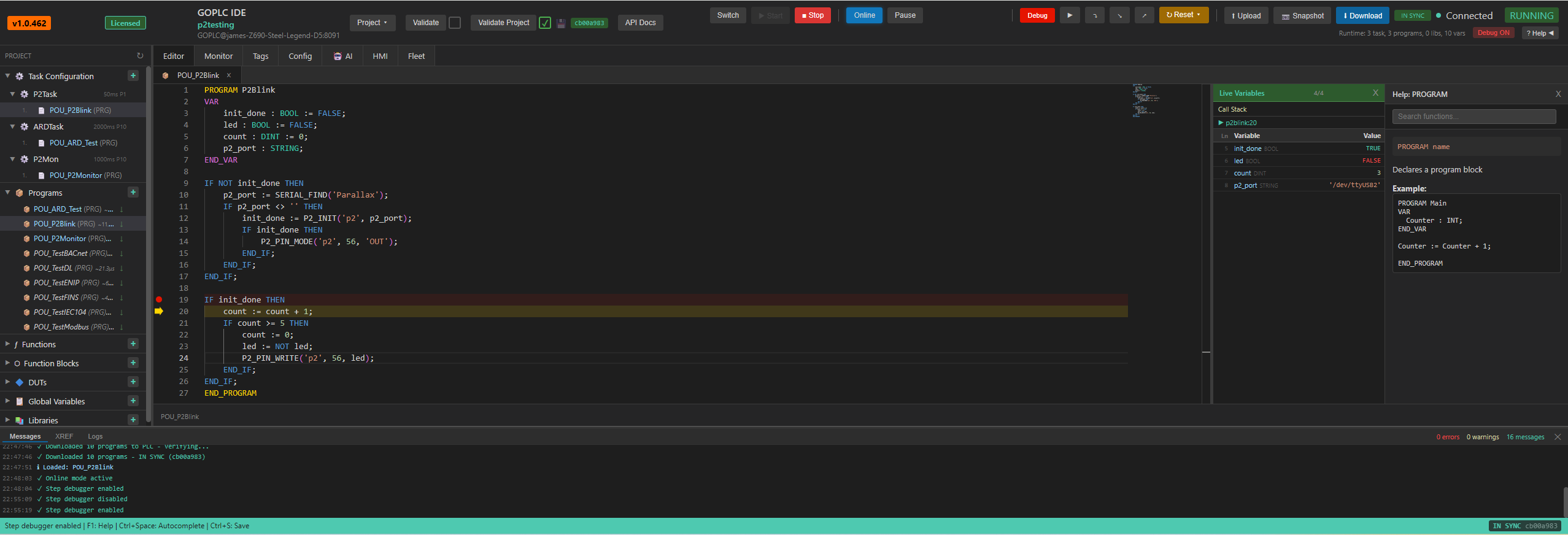The width and height of the screenshot is (1568, 535).
Task: Open the Fleet tab
Action: point(416,56)
